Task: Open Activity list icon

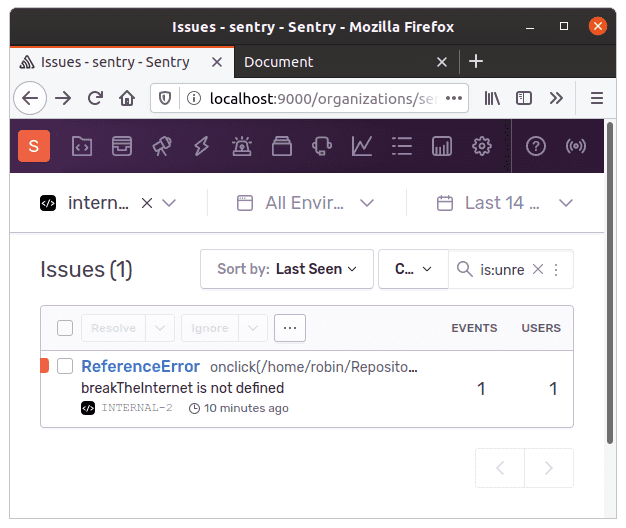Action: (402, 146)
